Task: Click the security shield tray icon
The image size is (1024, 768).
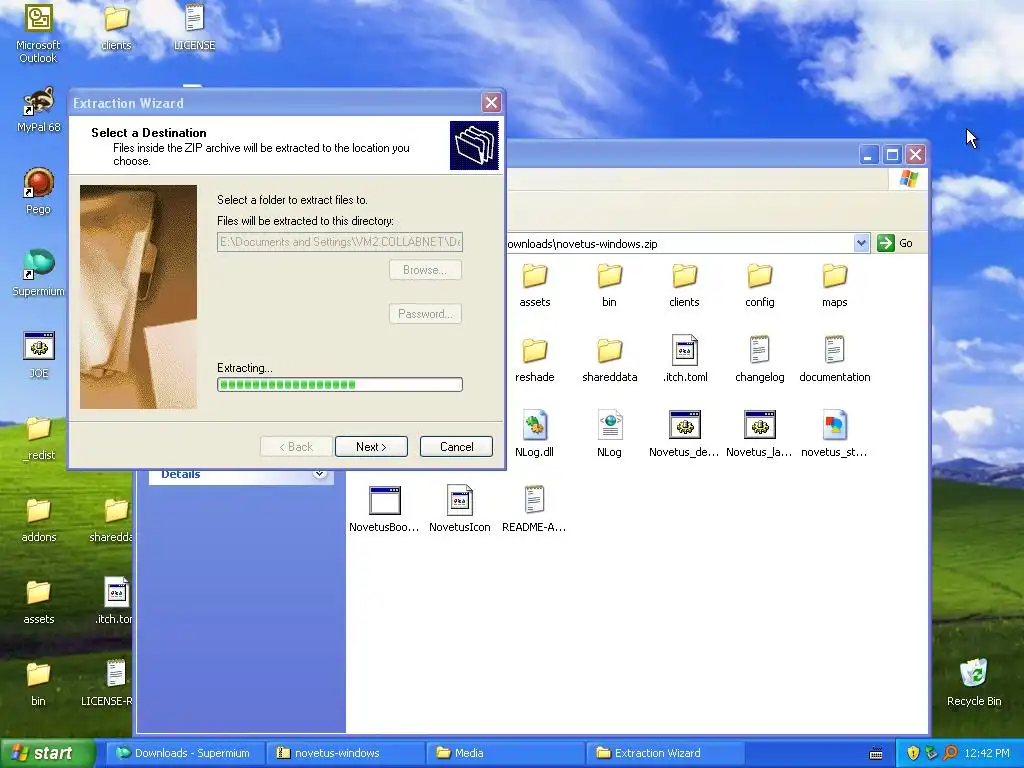Action: tap(913, 753)
